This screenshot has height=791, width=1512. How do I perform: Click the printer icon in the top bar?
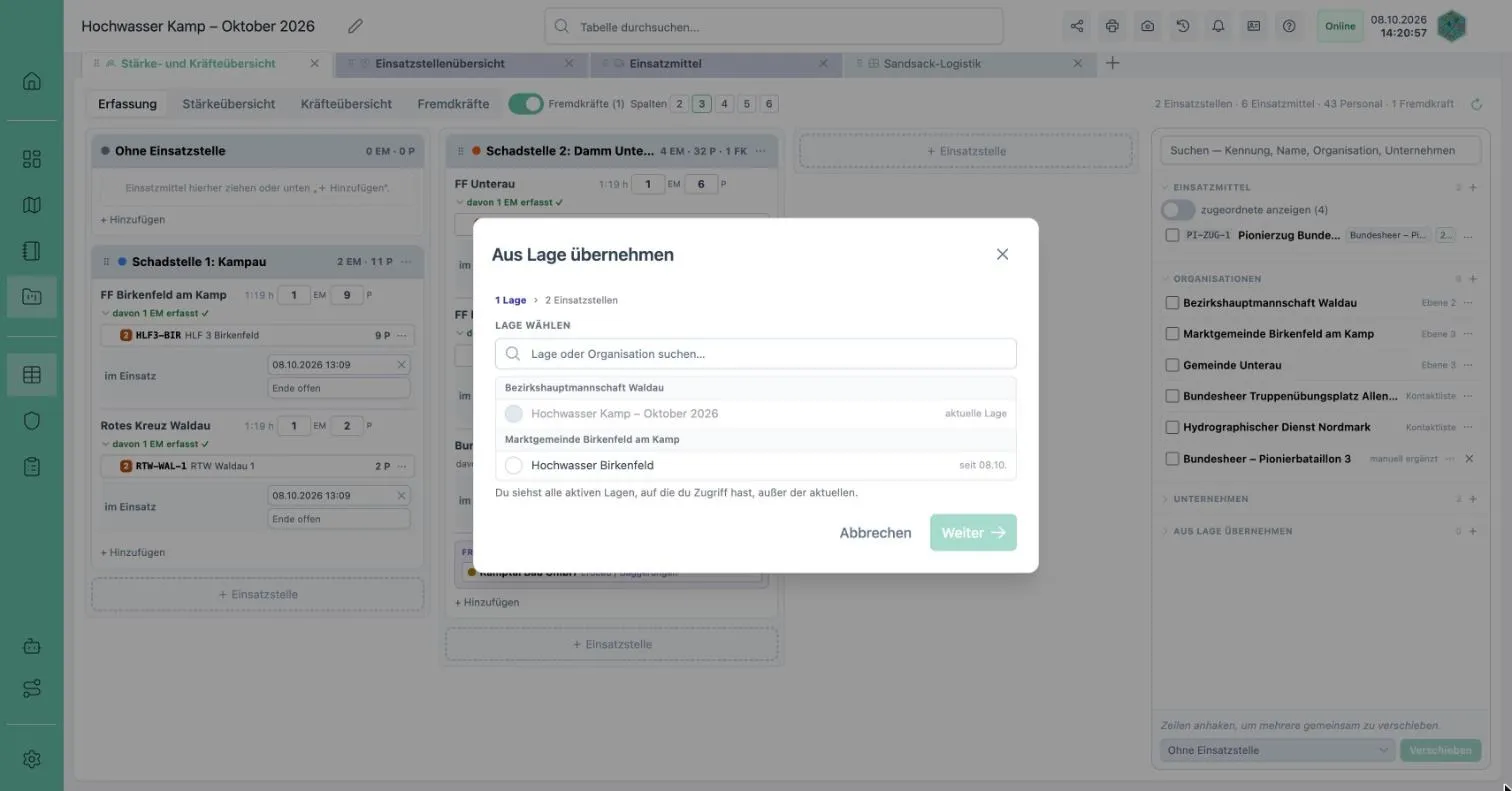coord(1112,27)
